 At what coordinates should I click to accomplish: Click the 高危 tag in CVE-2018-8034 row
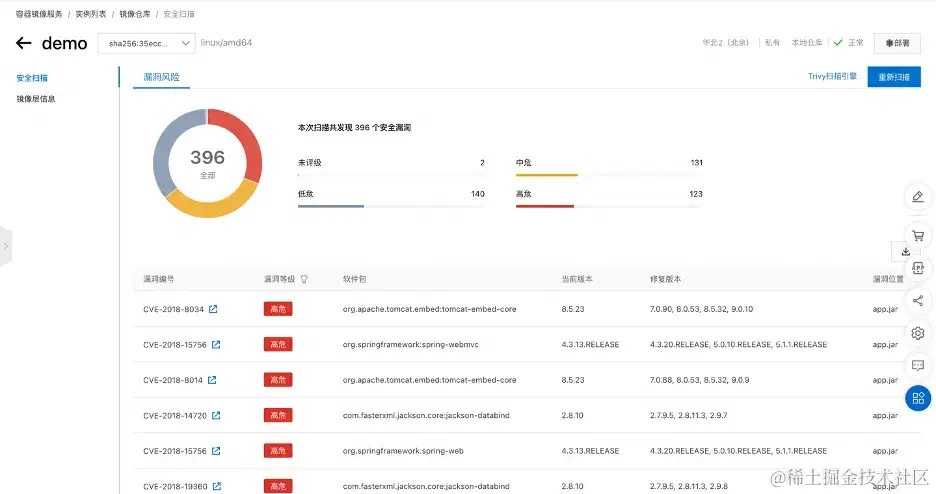point(278,309)
